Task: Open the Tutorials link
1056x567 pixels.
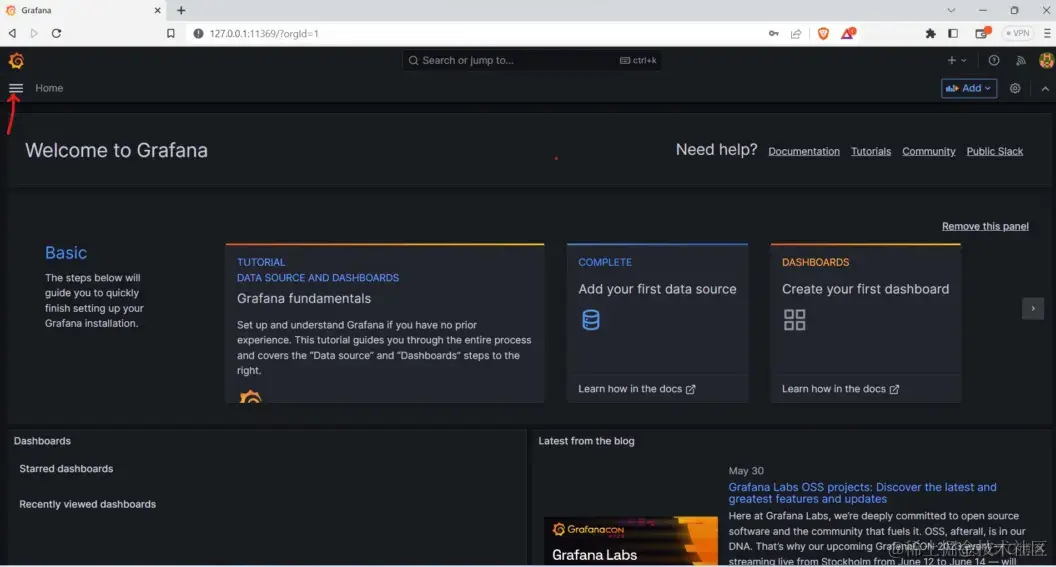Action: pos(871,152)
